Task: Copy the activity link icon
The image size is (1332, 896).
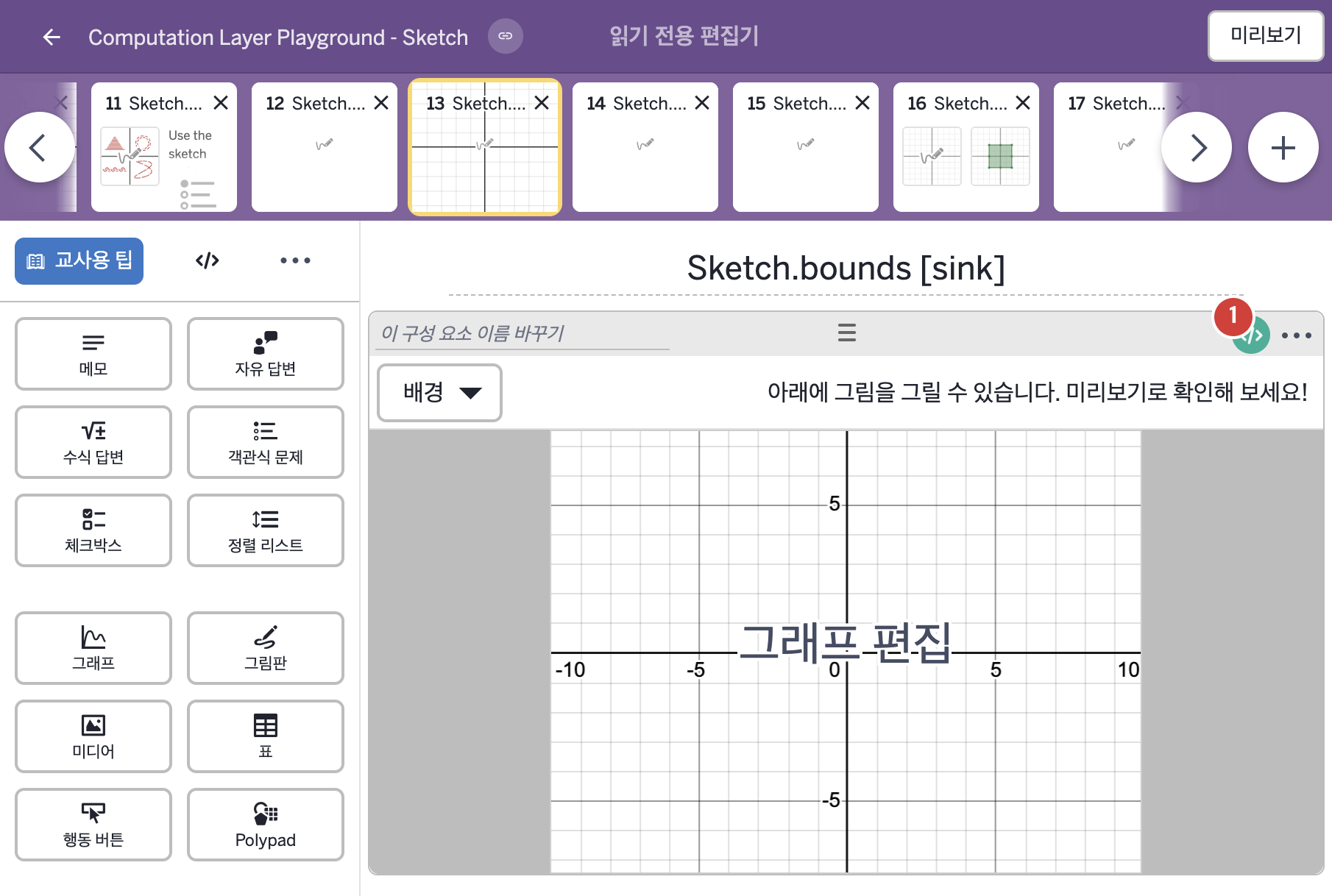Action: (x=506, y=36)
